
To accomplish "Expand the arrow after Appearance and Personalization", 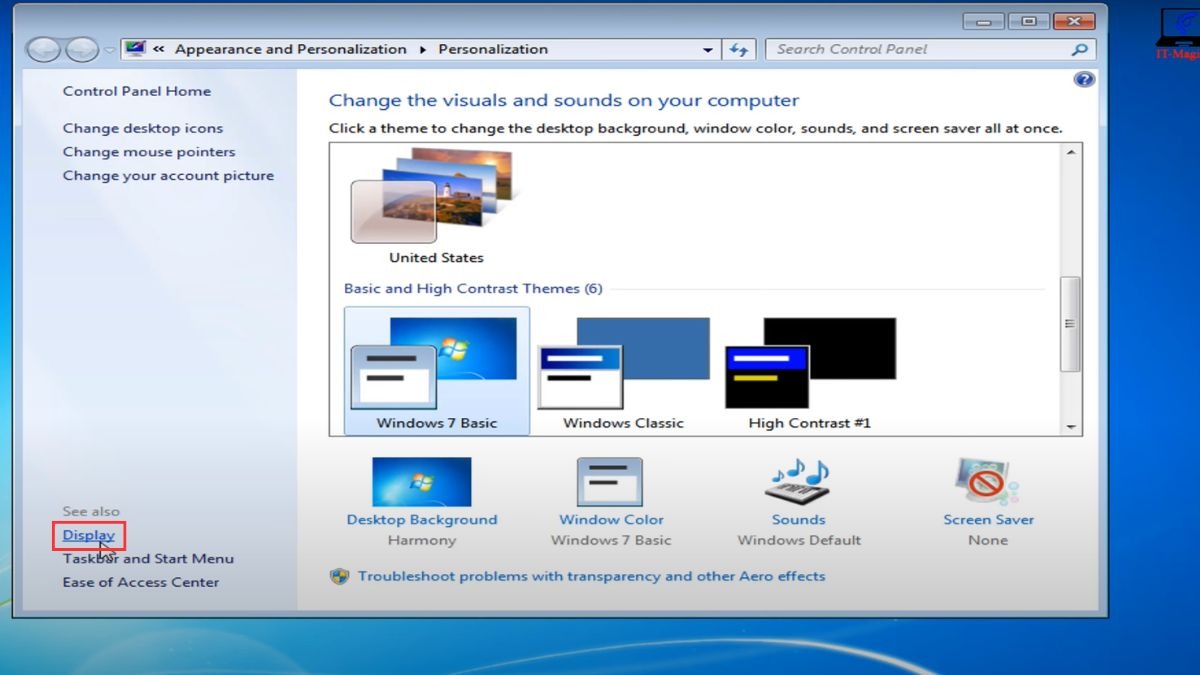I will click(x=422, y=49).
